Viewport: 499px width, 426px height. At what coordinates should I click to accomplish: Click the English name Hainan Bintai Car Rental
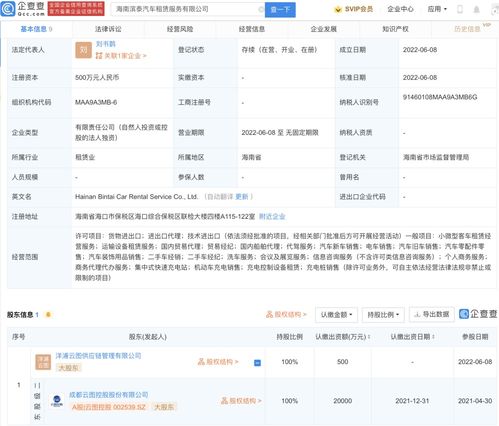coord(136,197)
